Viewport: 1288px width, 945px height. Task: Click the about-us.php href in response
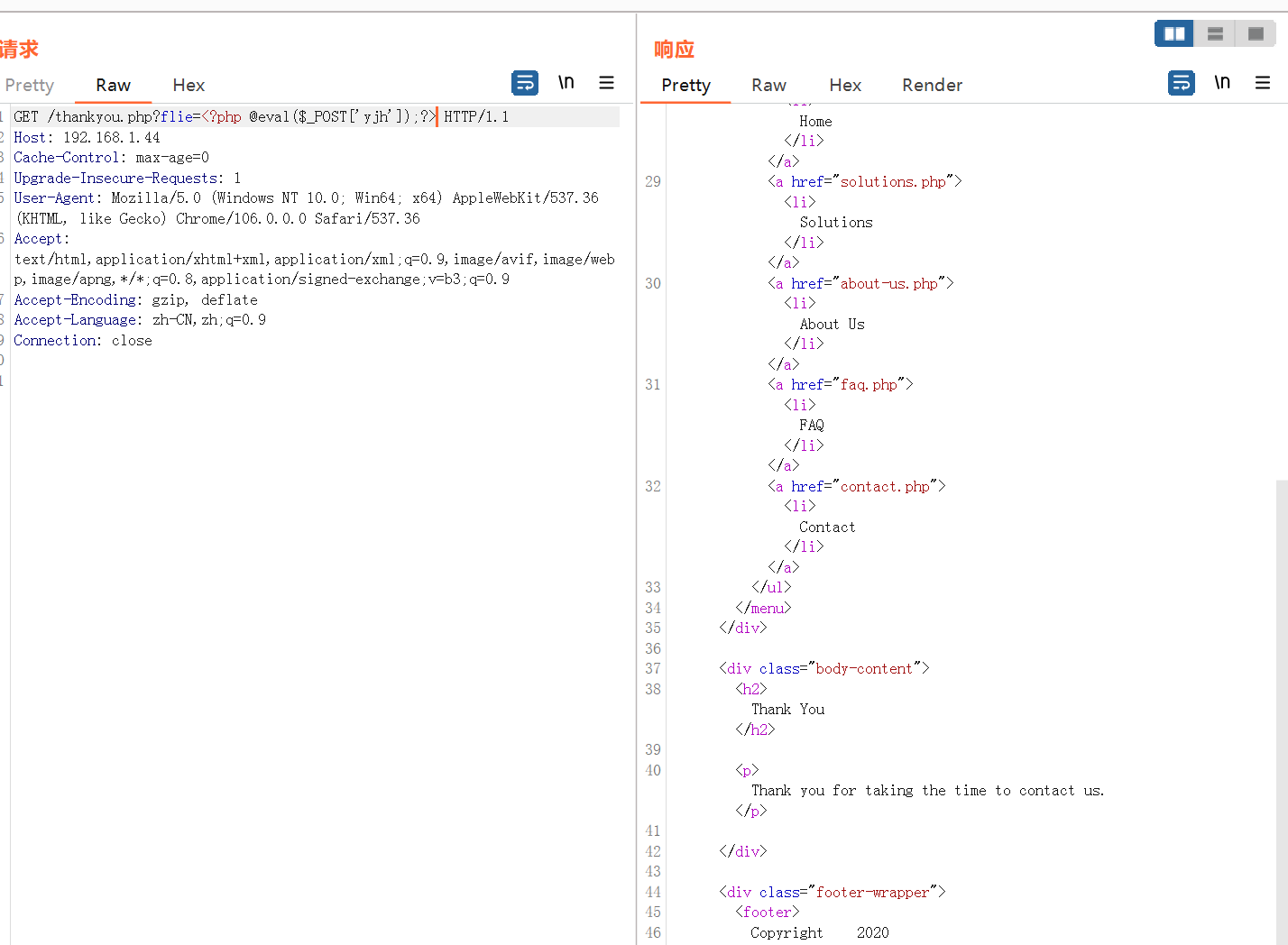click(888, 283)
